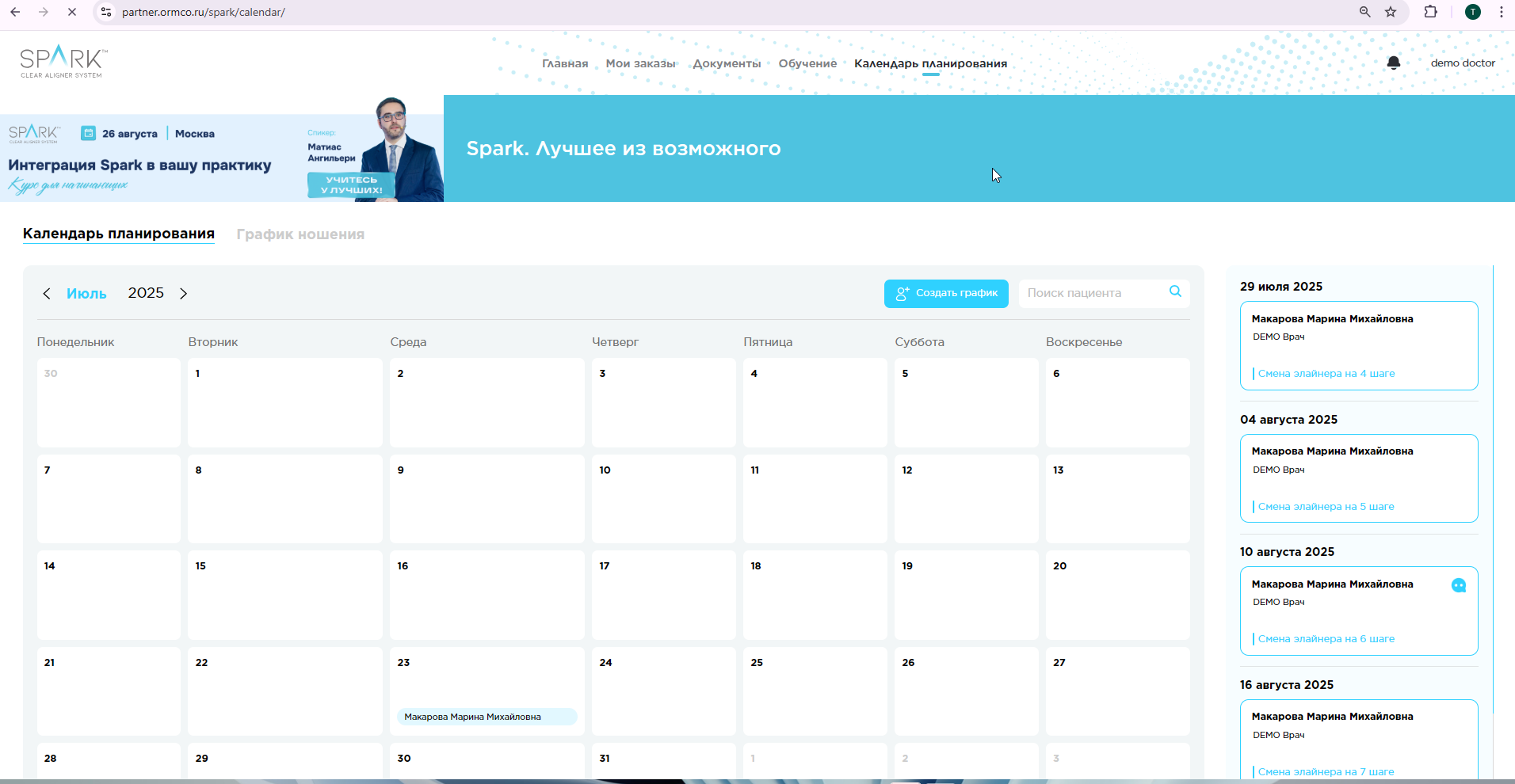Image resolution: width=1515 pixels, height=784 pixels.
Task: Open the Интеграция Spark promo banner
Action: coord(222,149)
